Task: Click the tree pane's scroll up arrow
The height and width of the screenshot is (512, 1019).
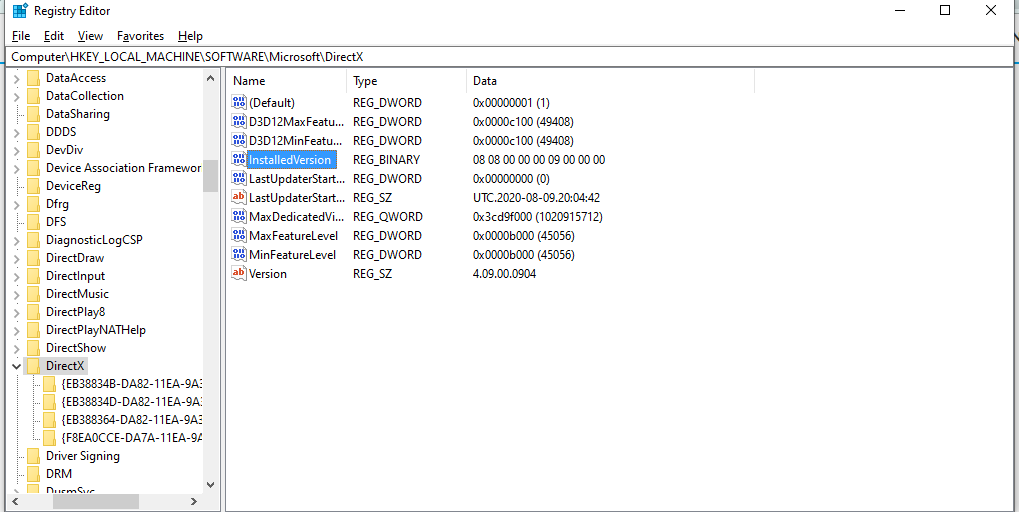Action: 210,78
